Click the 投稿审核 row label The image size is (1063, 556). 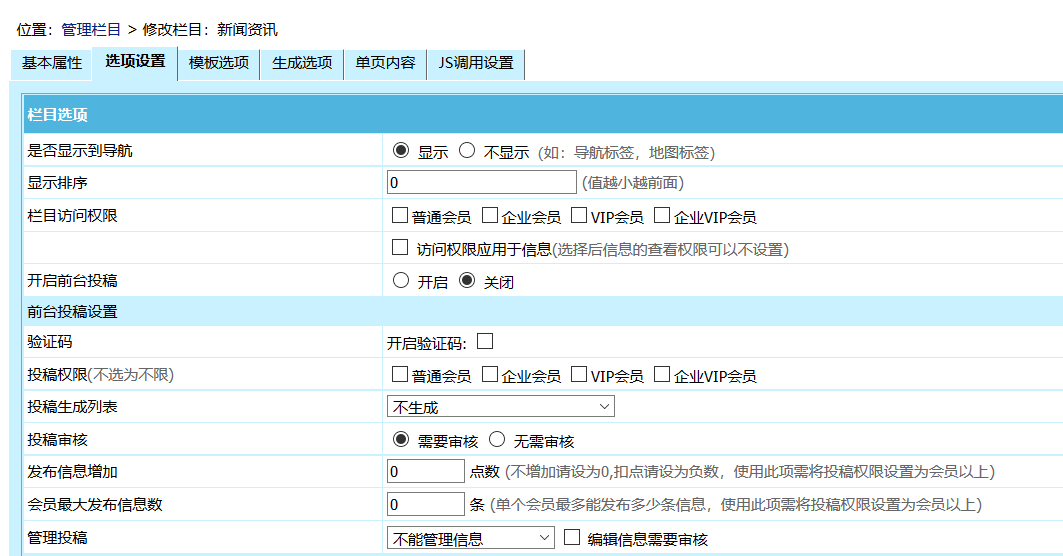tap(58, 439)
